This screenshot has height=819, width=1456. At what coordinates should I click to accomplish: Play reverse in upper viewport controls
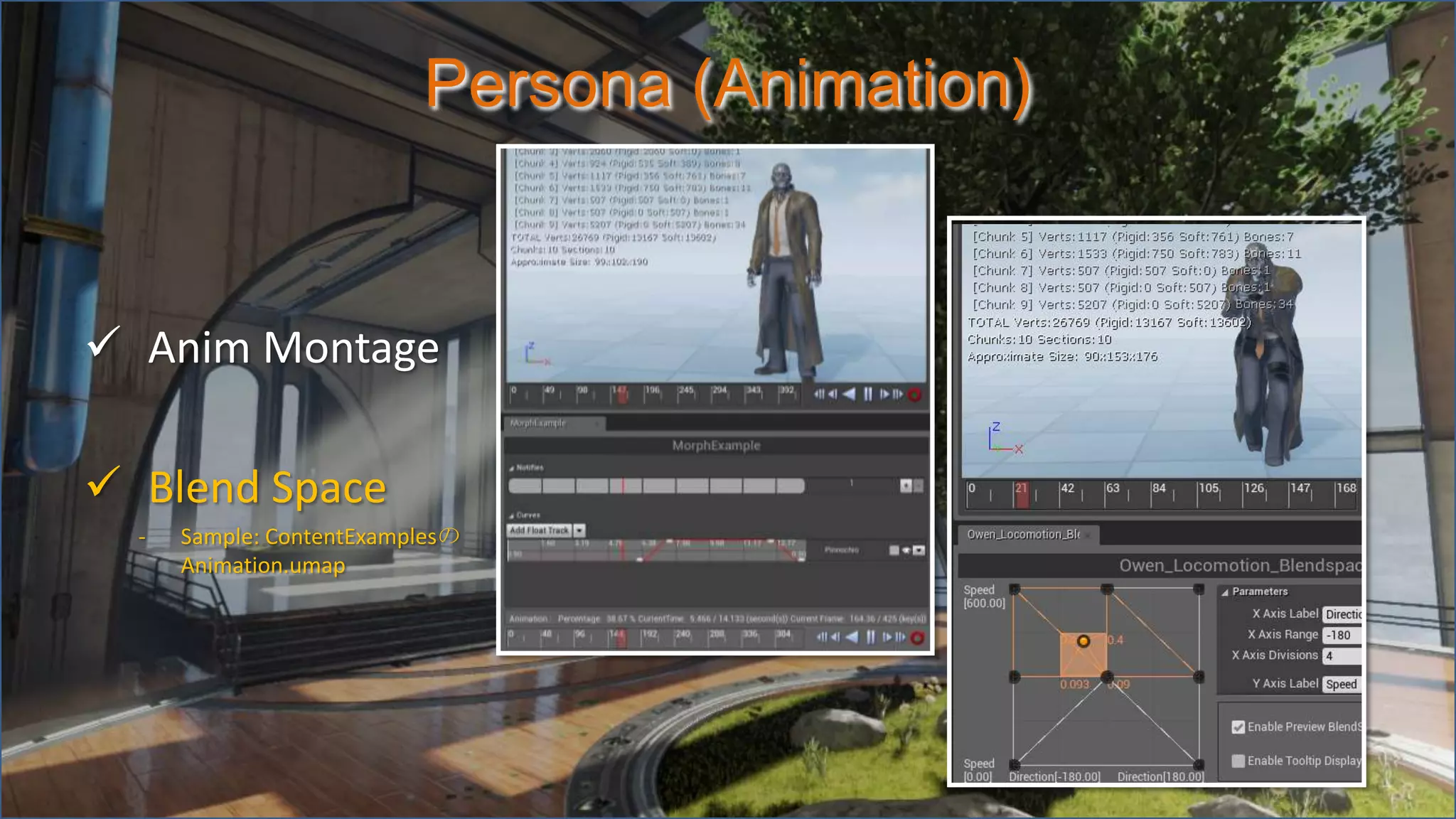point(849,394)
